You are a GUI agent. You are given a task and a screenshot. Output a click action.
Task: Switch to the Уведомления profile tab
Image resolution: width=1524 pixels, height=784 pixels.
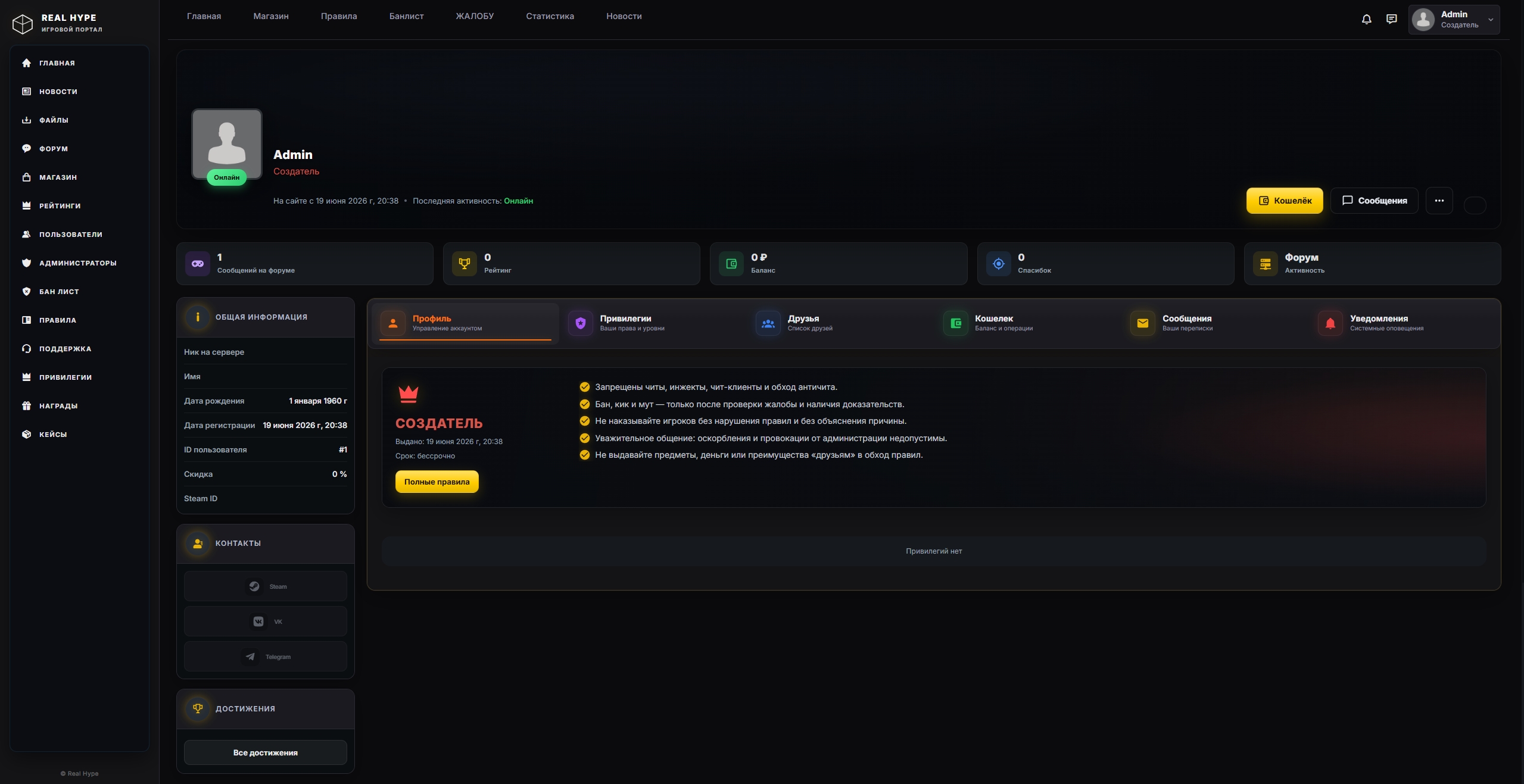[x=1403, y=323]
